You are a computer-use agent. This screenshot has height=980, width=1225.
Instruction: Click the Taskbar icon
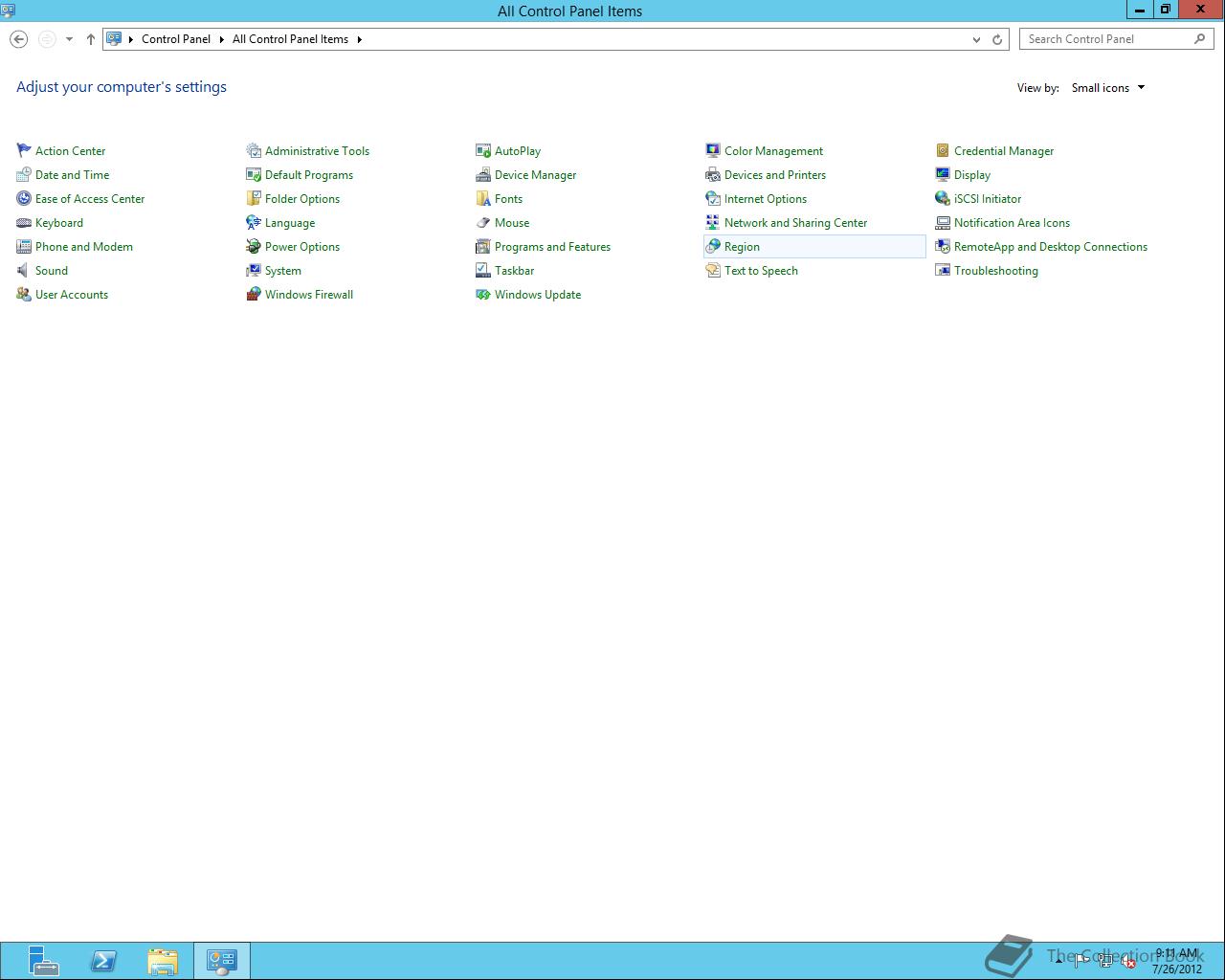[483, 270]
